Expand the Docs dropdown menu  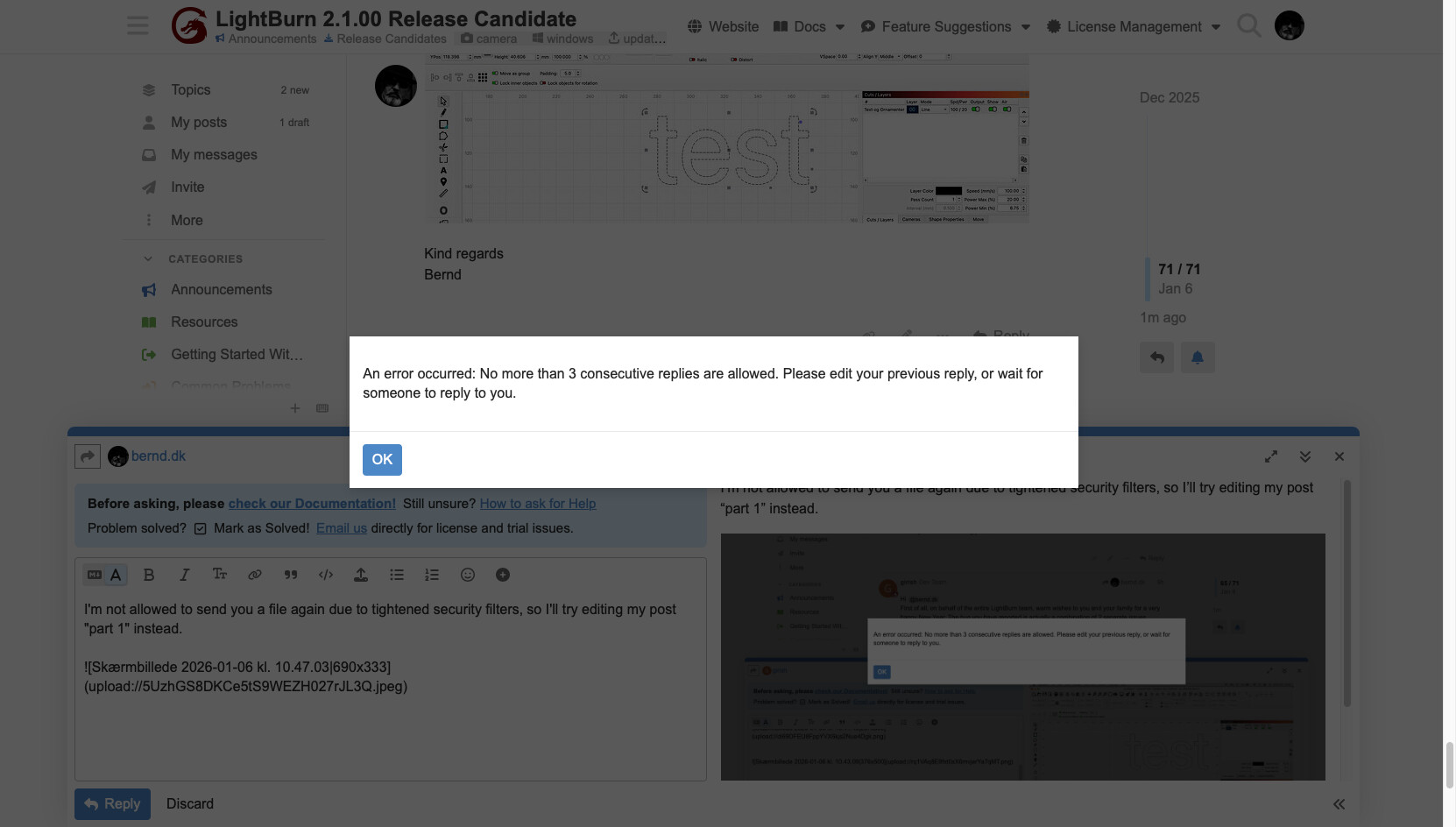[x=809, y=26]
